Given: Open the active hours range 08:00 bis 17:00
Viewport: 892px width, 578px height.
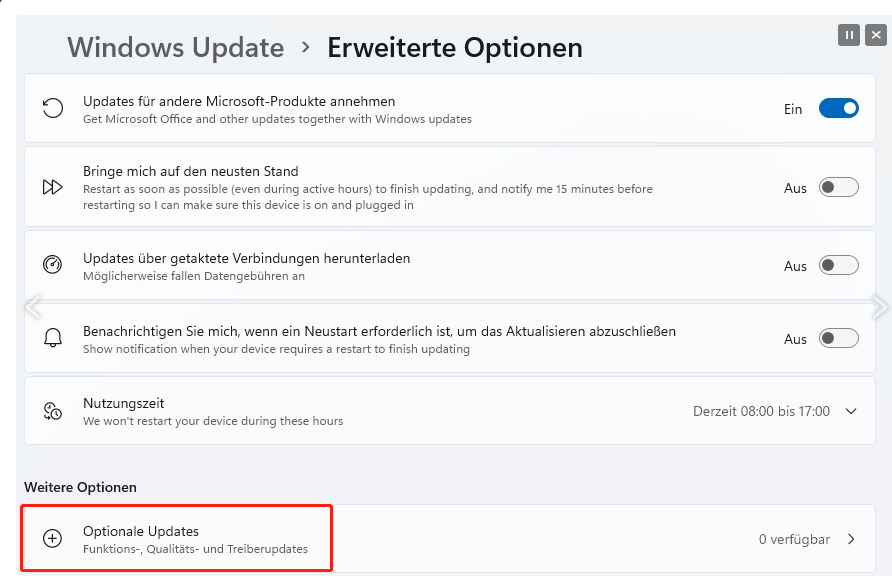Looking at the screenshot, I should click(x=761, y=411).
